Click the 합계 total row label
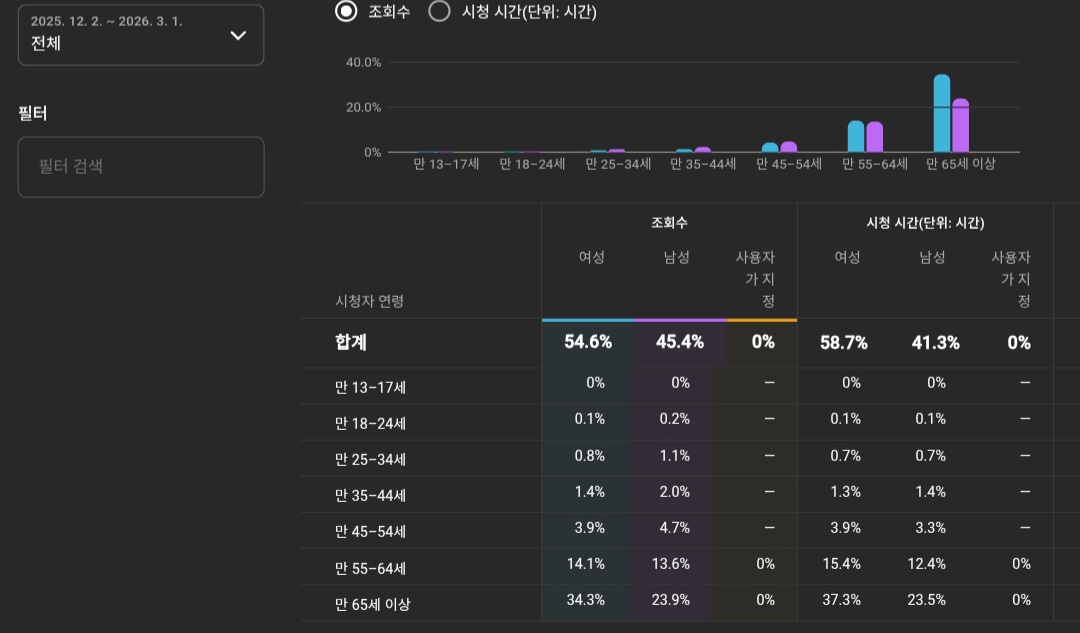This screenshot has height=633, width=1080. tap(351, 342)
